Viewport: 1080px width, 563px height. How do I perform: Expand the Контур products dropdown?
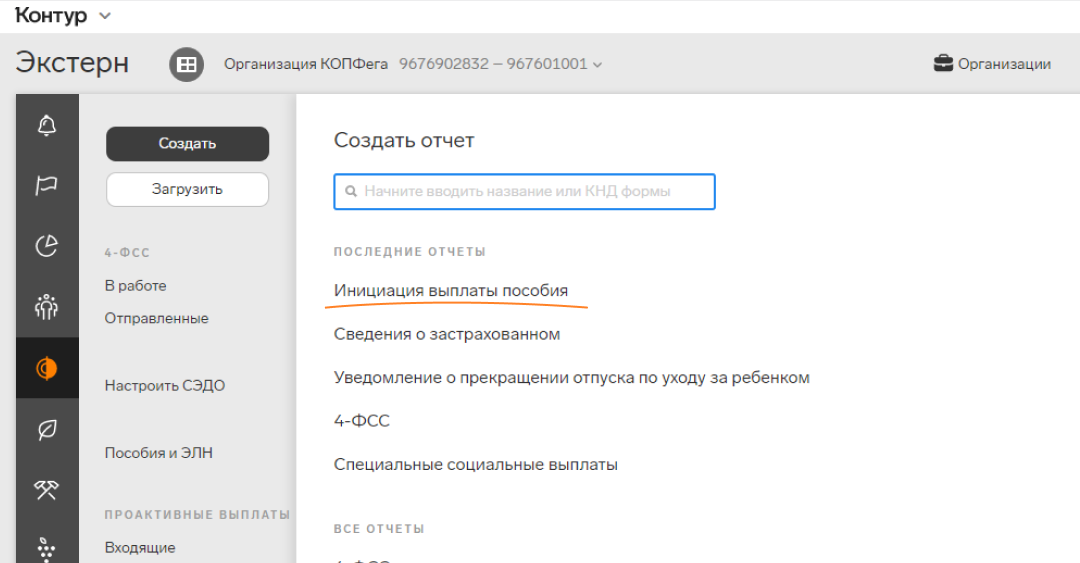(105, 16)
